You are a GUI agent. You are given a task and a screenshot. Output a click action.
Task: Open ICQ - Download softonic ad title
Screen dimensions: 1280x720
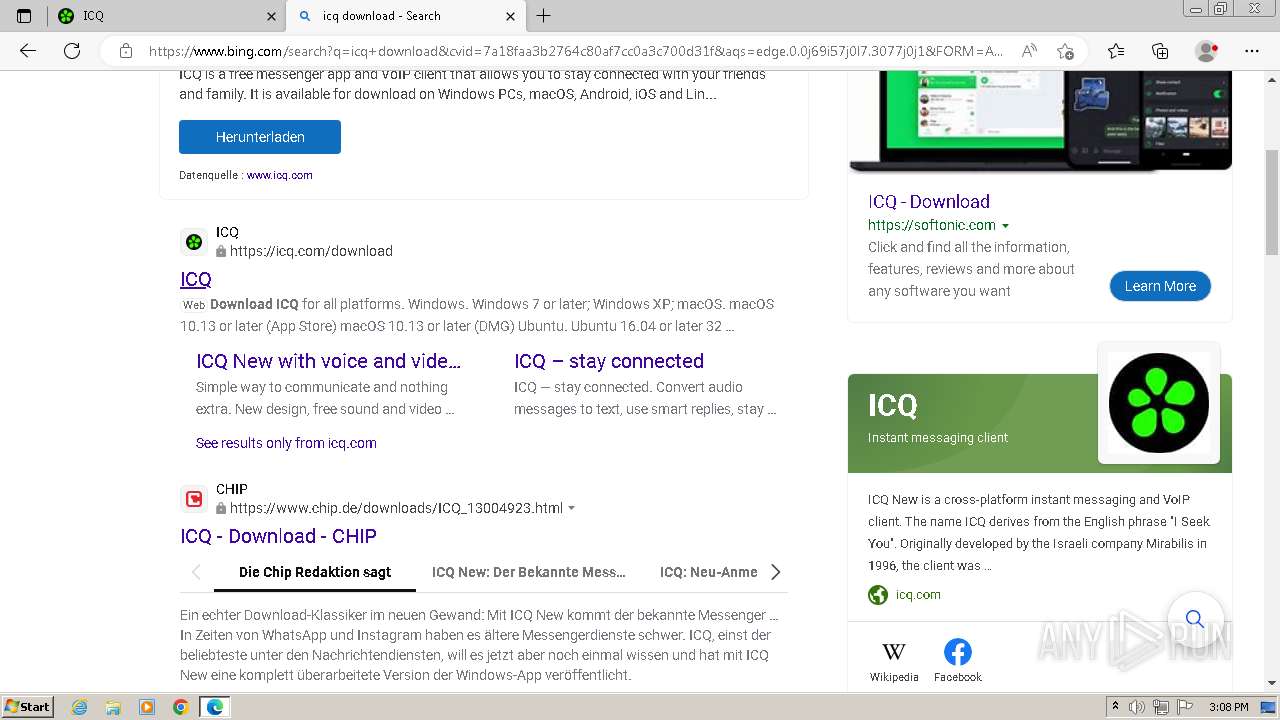tap(929, 201)
